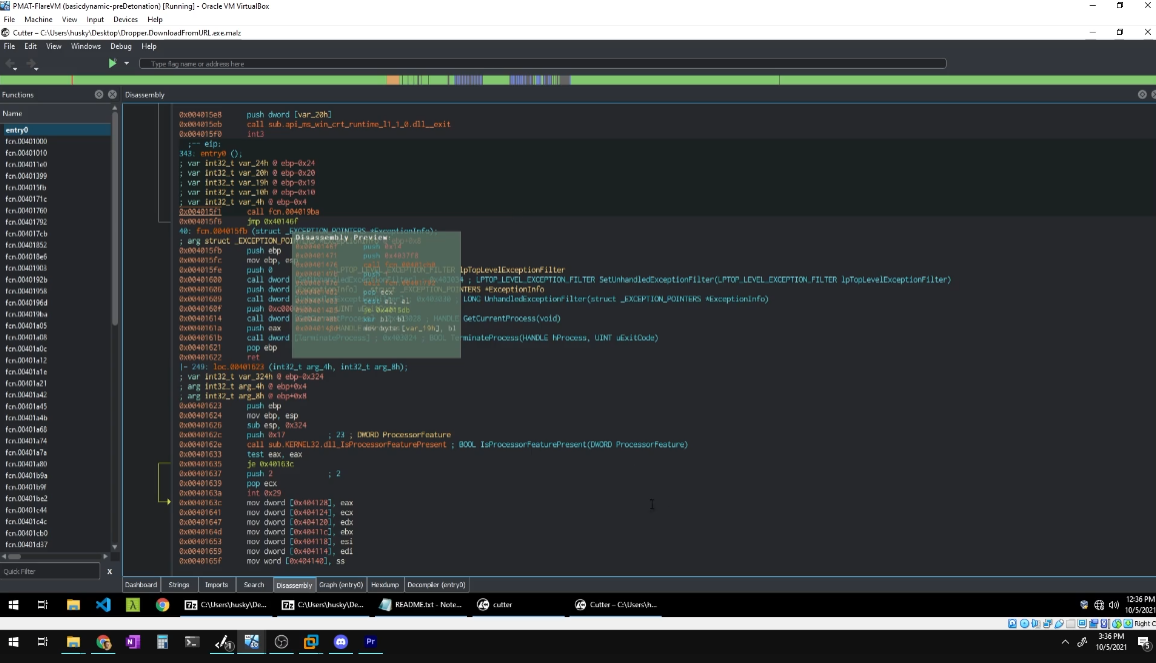Close the Disassembly panel with its X icon
The height and width of the screenshot is (663, 1156).
(x=1152, y=94)
